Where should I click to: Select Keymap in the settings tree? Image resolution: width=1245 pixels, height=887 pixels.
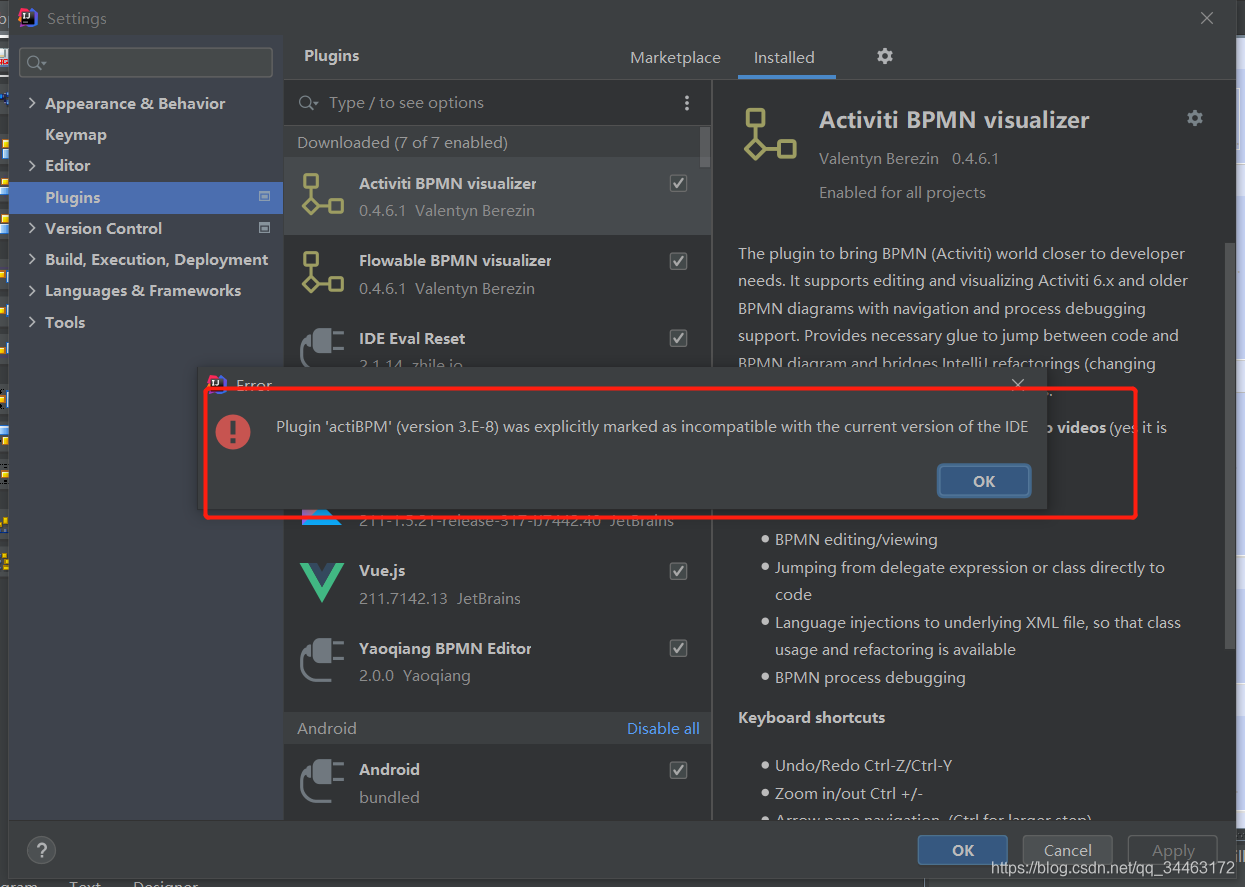coord(76,134)
